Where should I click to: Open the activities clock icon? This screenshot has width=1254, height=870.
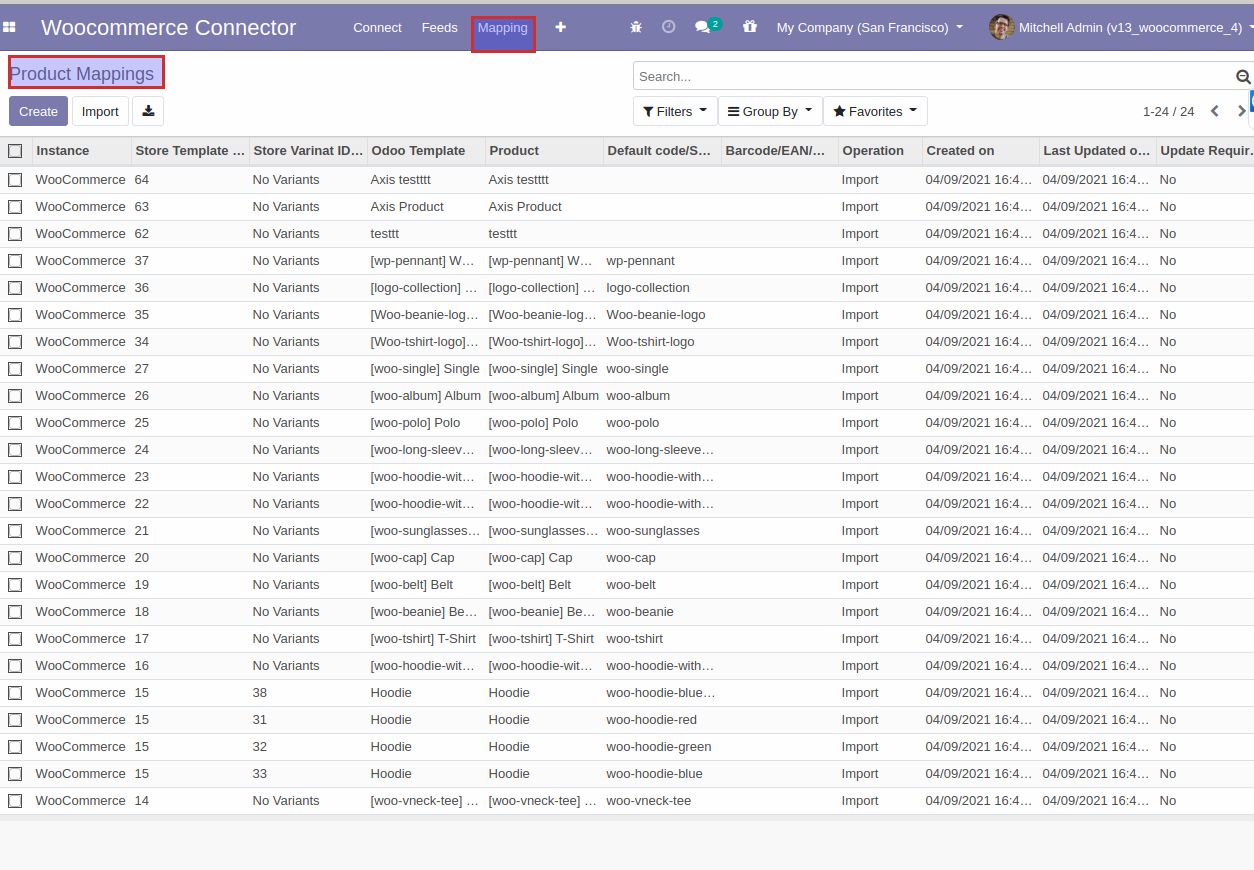click(x=669, y=27)
